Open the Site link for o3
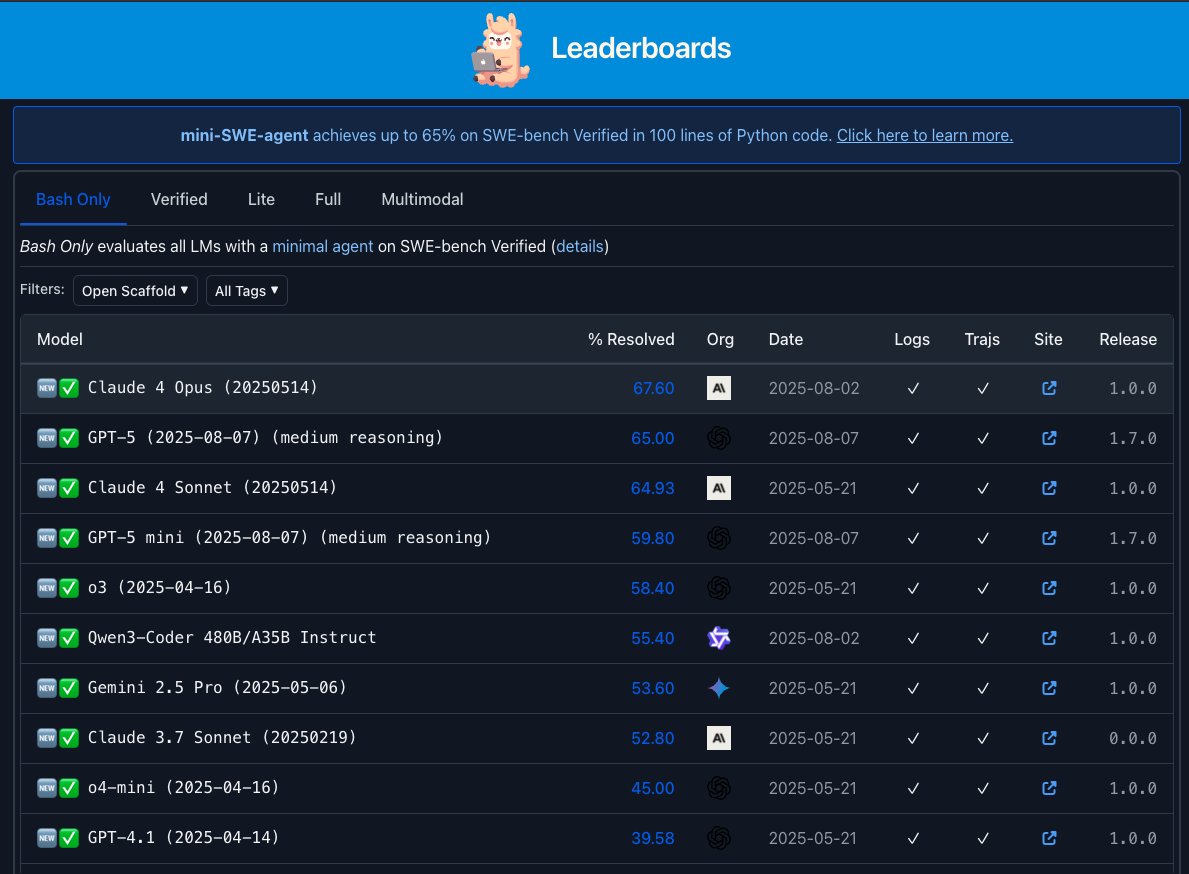The width and height of the screenshot is (1189, 874). tap(1048, 588)
